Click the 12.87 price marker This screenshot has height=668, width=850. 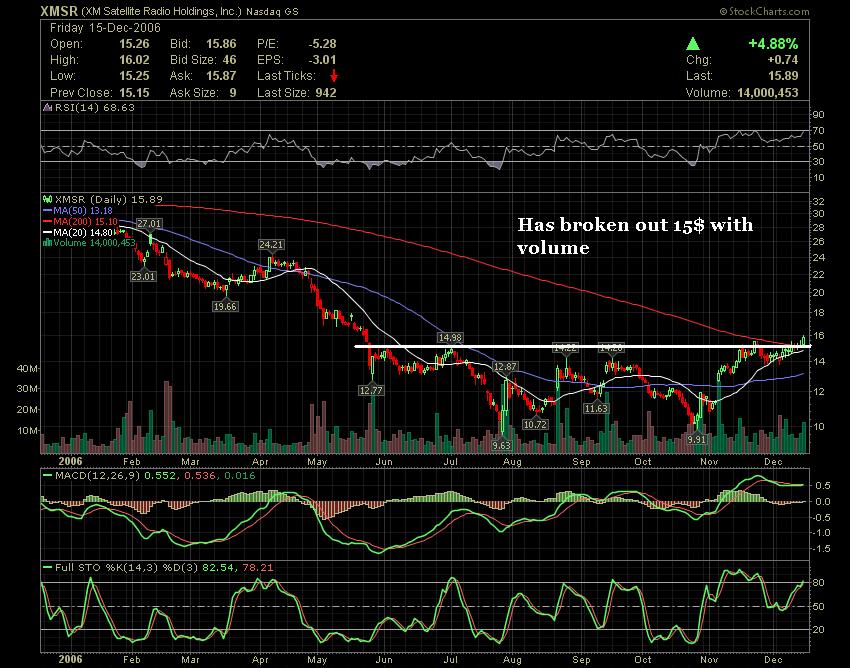[x=505, y=367]
